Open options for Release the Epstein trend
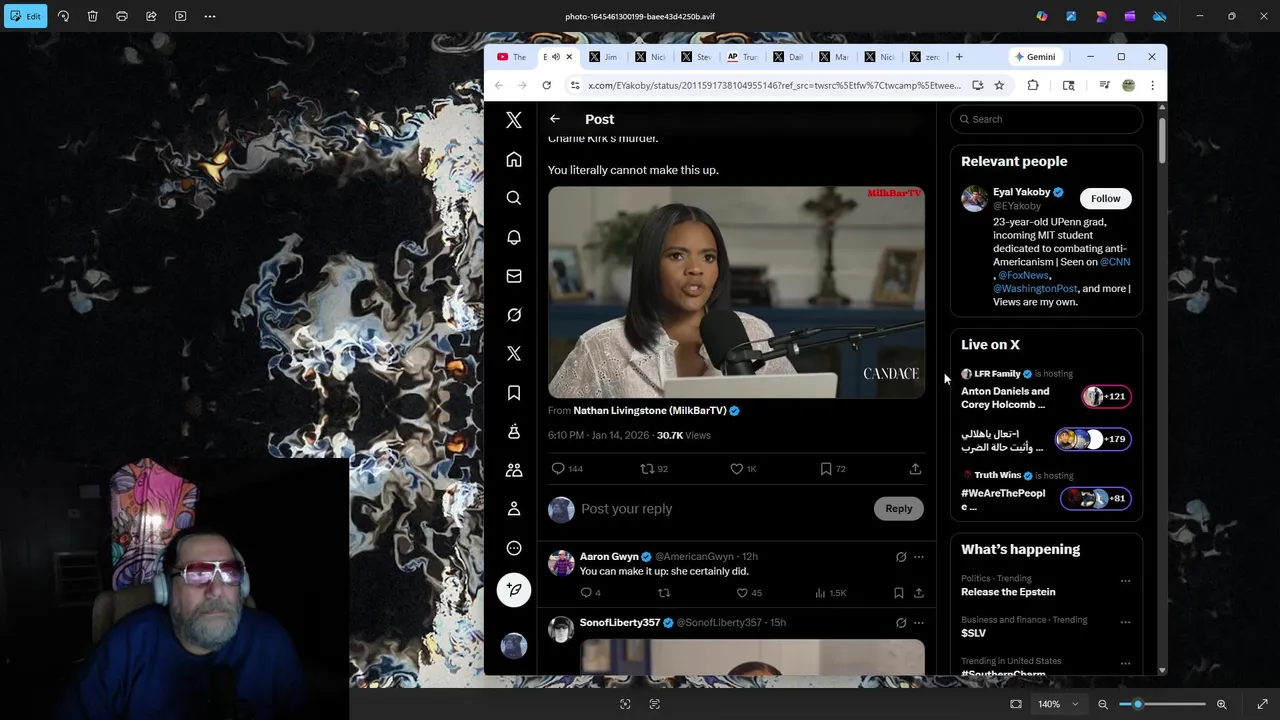 pyautogui.click(x=1125, y=580)
